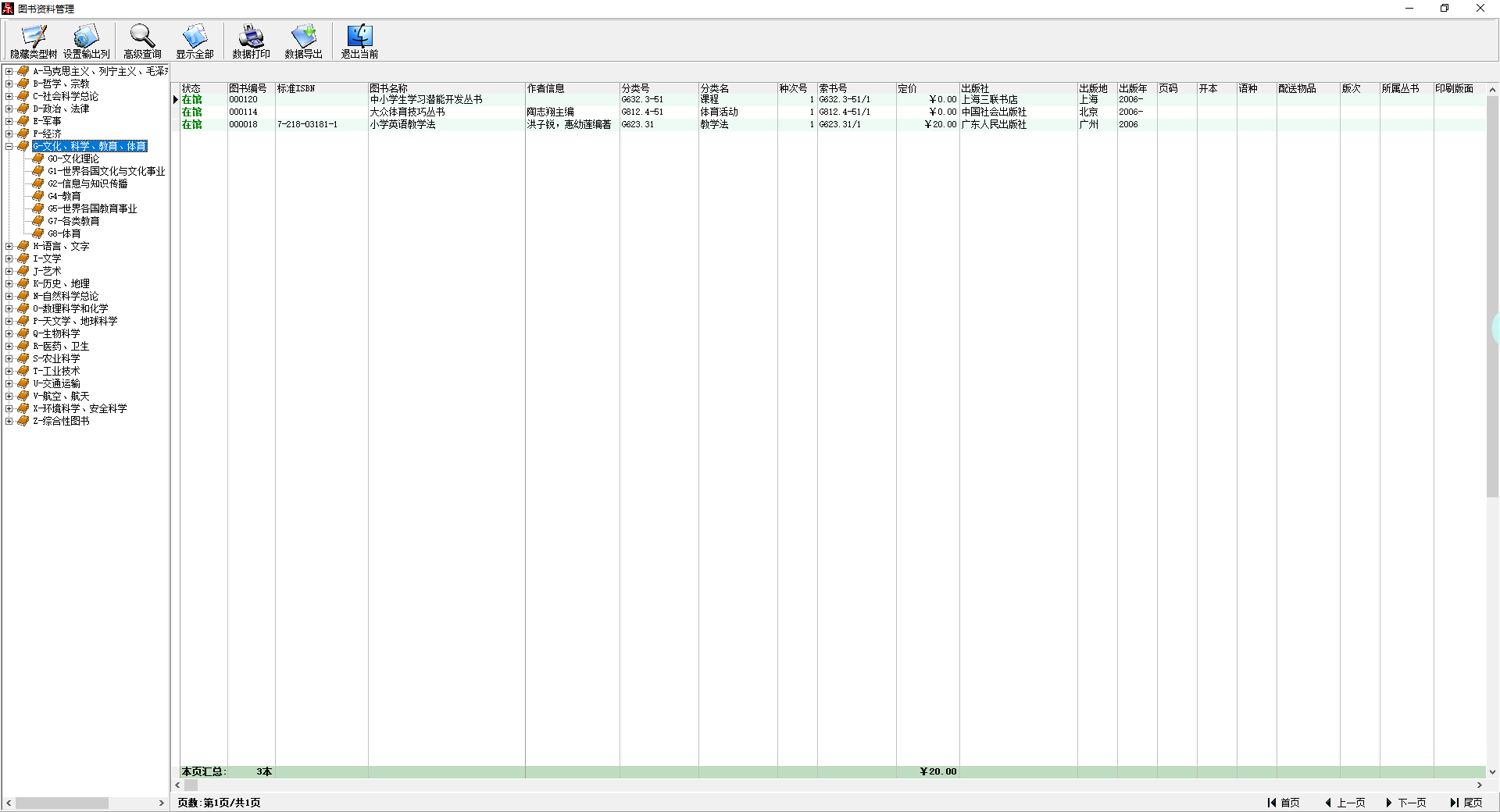Click ISBN cell 7-218-03181-1
The width and height of the screenshot is (1500, 812).
(322, 124)
